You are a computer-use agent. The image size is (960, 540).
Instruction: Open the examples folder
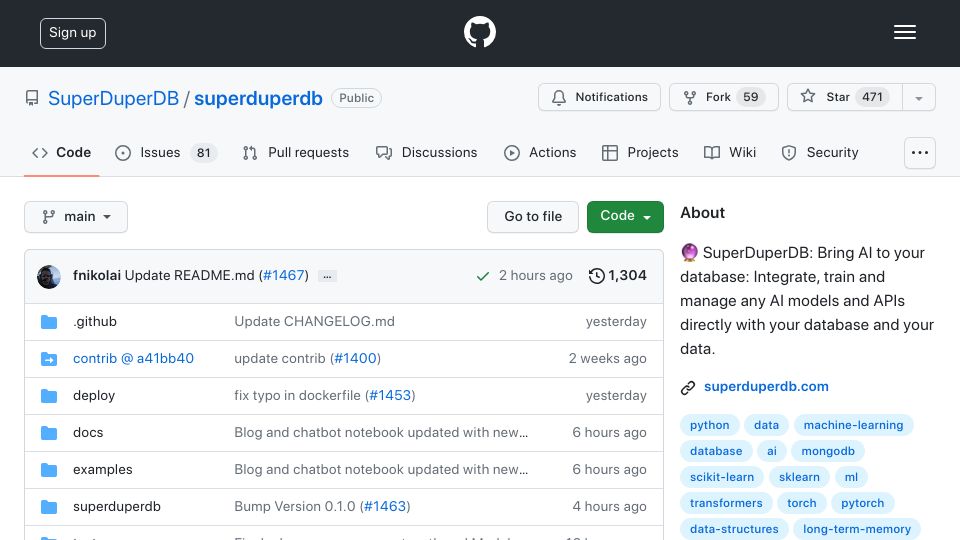pos(103,470)
